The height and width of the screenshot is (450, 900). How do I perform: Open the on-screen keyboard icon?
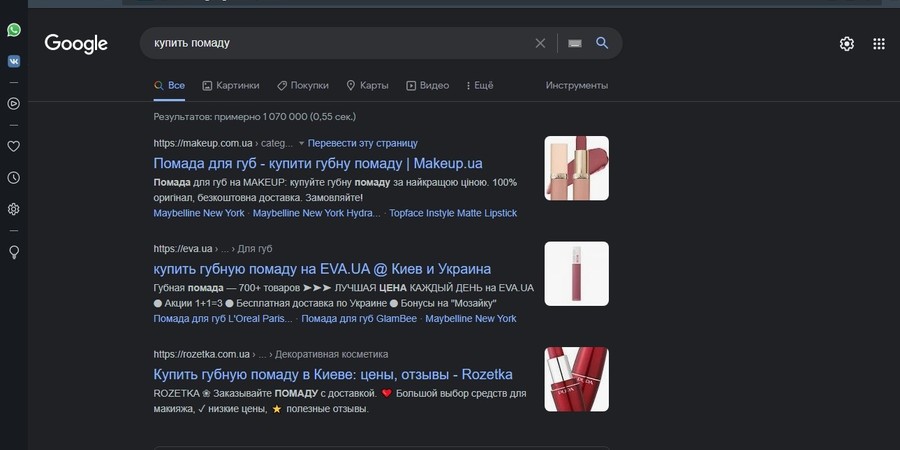[575, 43]
